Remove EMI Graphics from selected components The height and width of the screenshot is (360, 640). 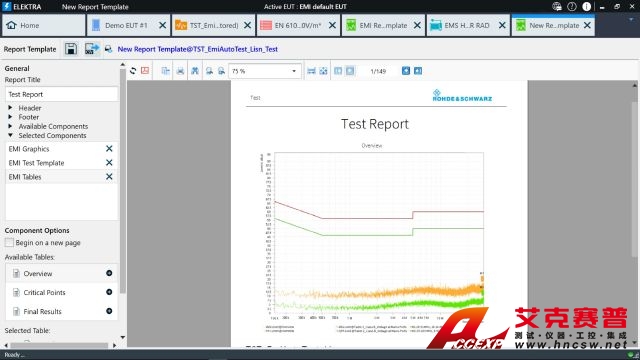tap(109, 149)
